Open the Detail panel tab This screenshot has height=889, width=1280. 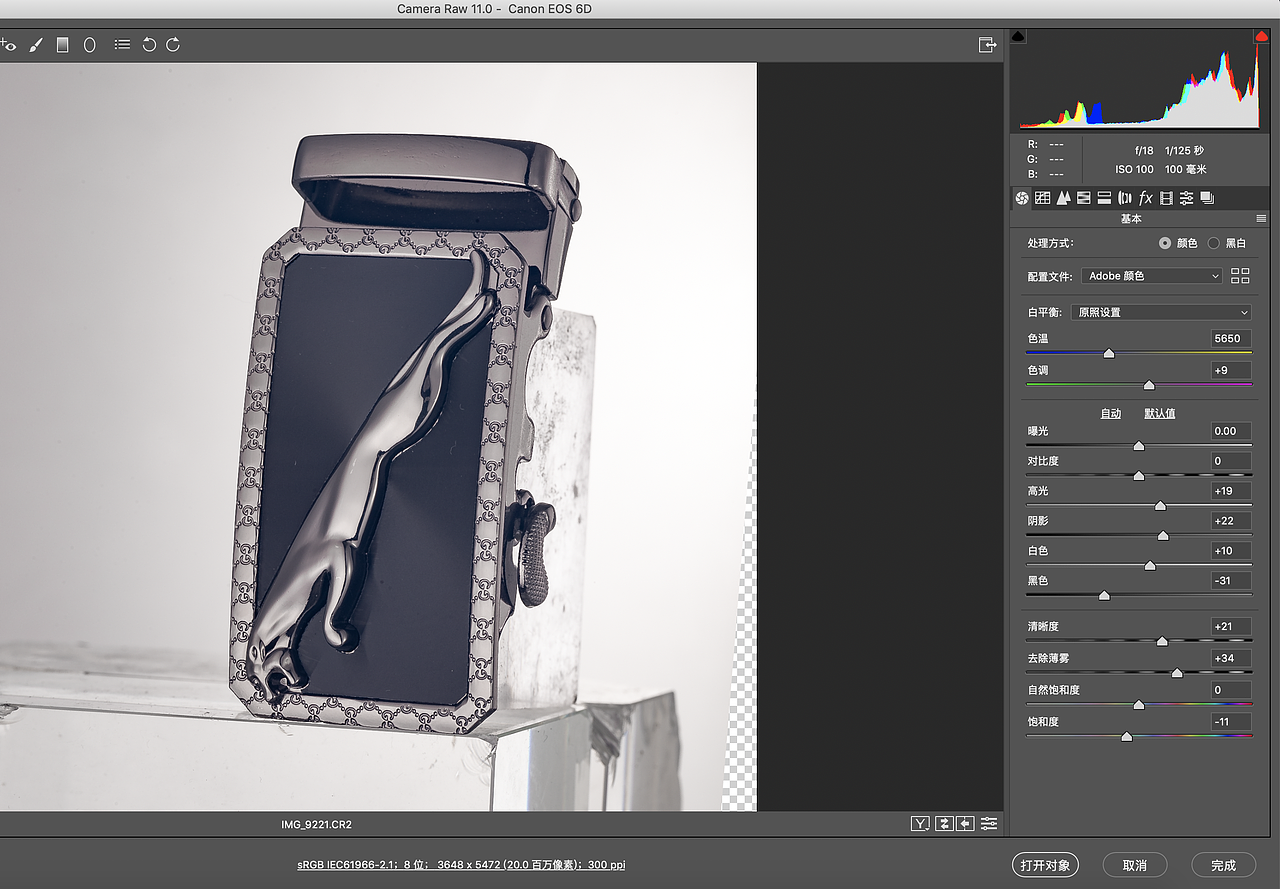tap(1064, 198)
